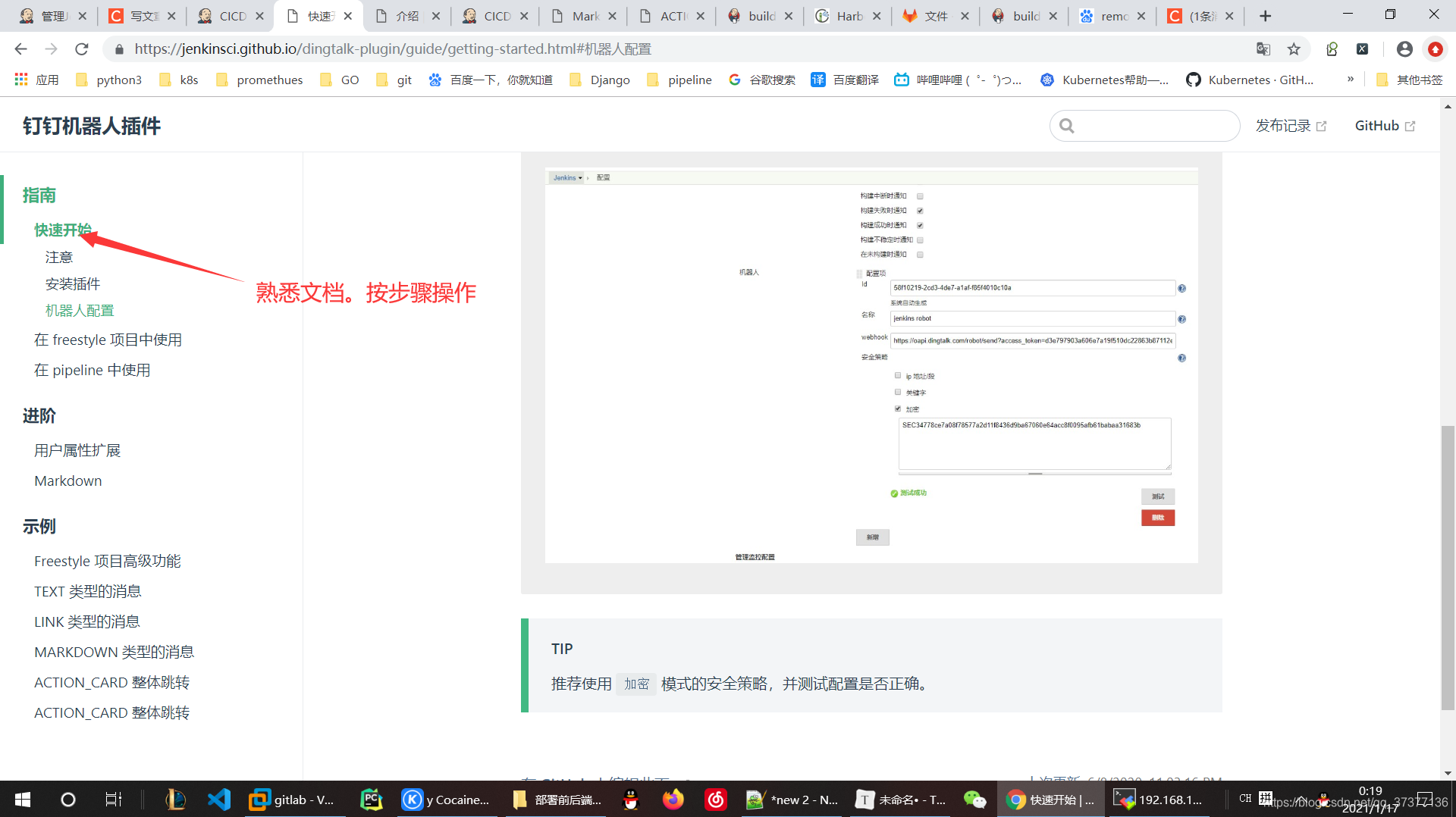Open LINK 类型的消息 sidebar link

point(87,621)
